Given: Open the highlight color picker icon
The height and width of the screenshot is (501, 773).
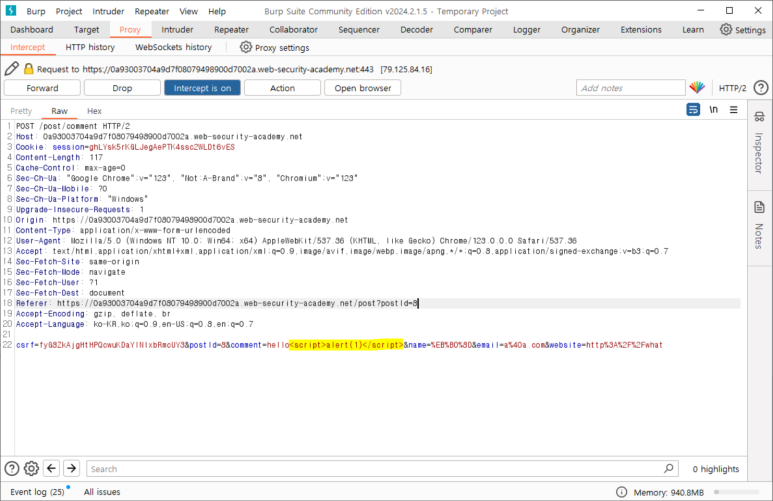Looking at the screenshot, I should (x=697, y=88).
